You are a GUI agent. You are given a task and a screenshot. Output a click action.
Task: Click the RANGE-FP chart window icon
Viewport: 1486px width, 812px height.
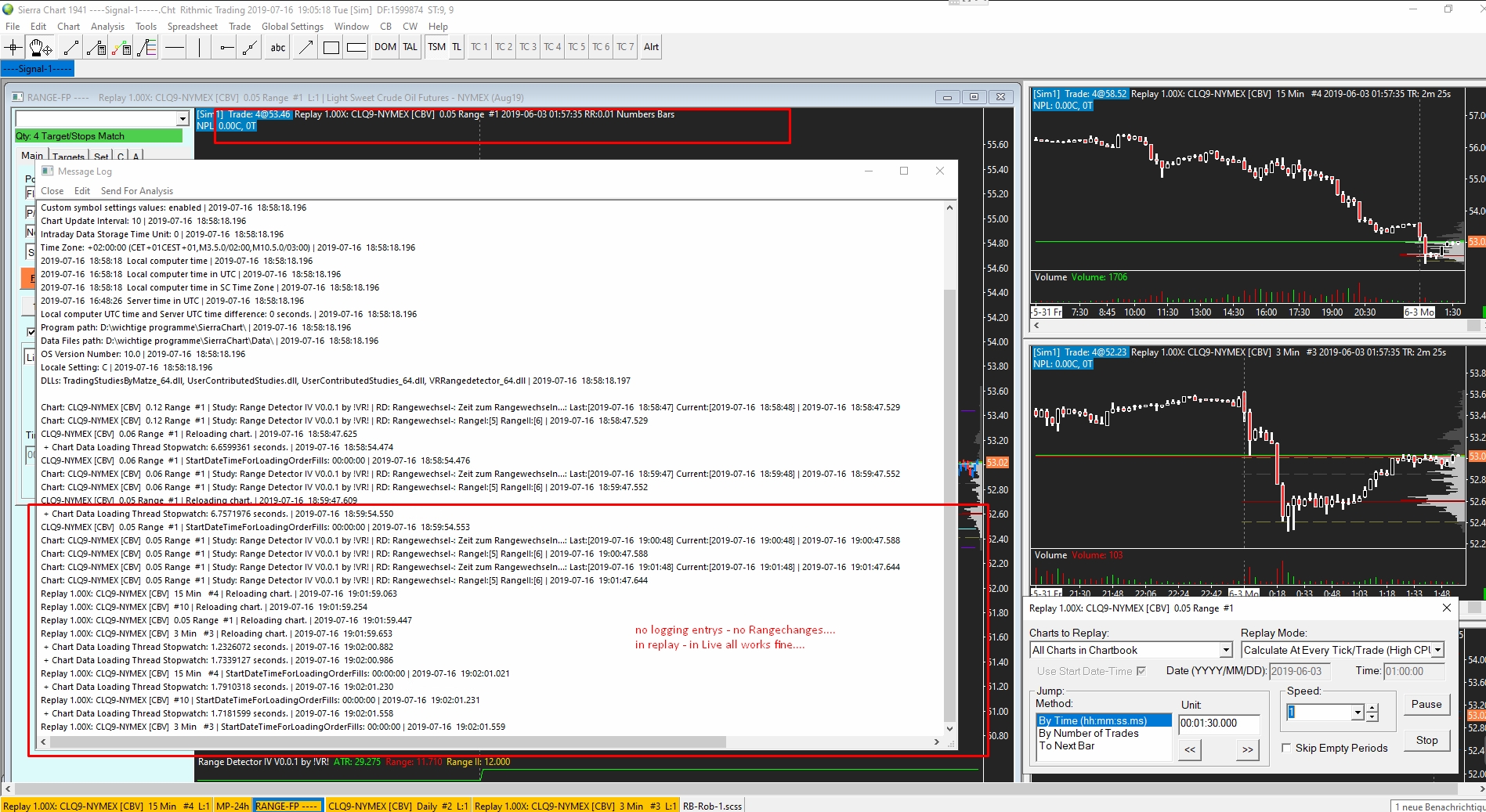pyautogui.click(x=17, y=97)
